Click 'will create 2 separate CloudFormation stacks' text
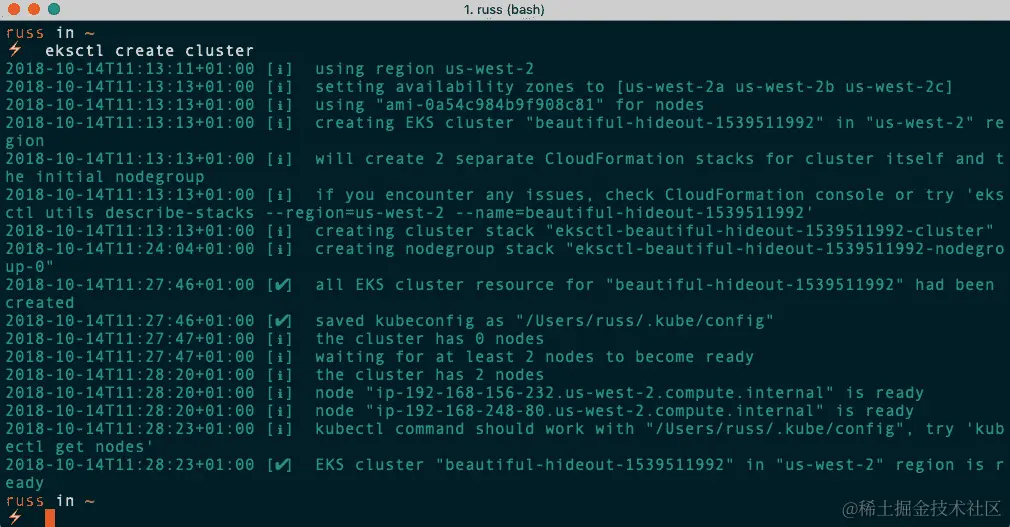 [535, 158]
